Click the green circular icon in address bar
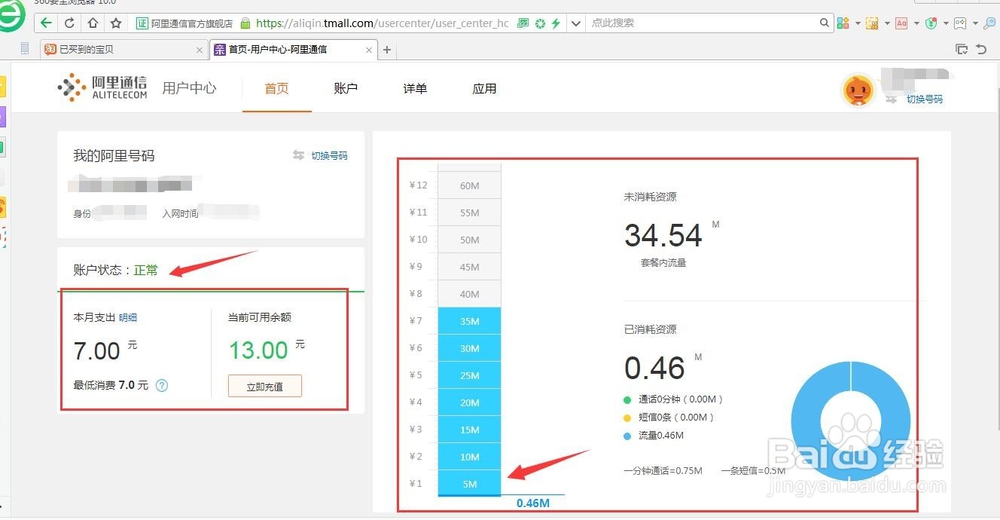 pos(540,23)
